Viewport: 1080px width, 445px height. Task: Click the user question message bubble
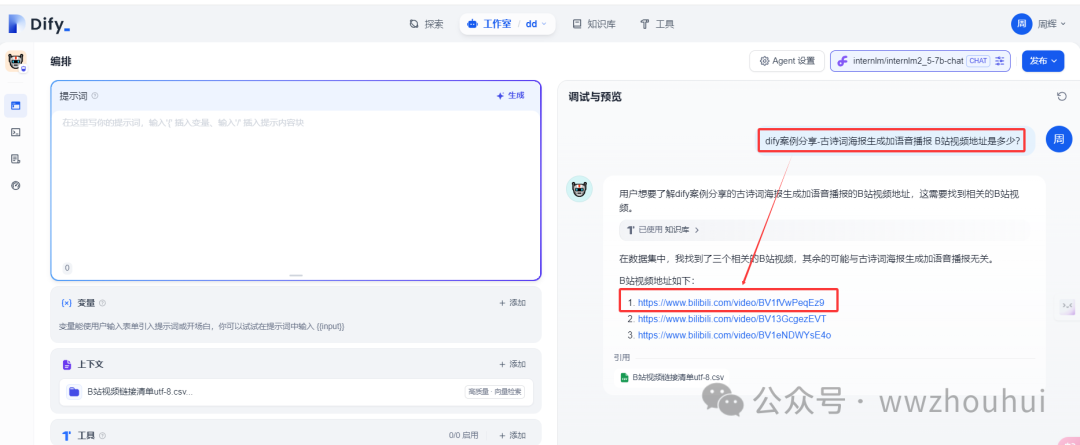coord(892,142)
